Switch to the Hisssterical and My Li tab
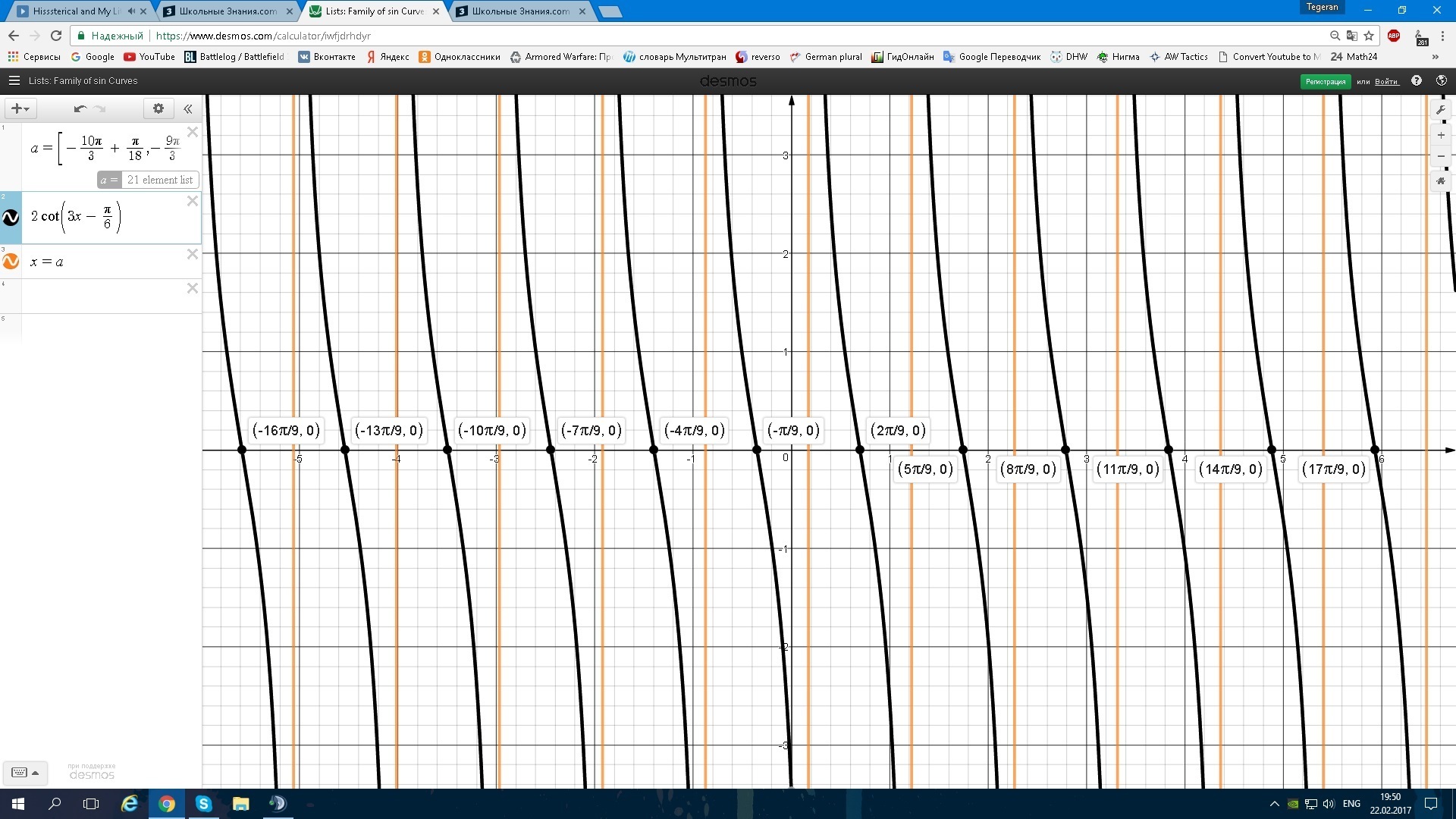 (76, 11)
